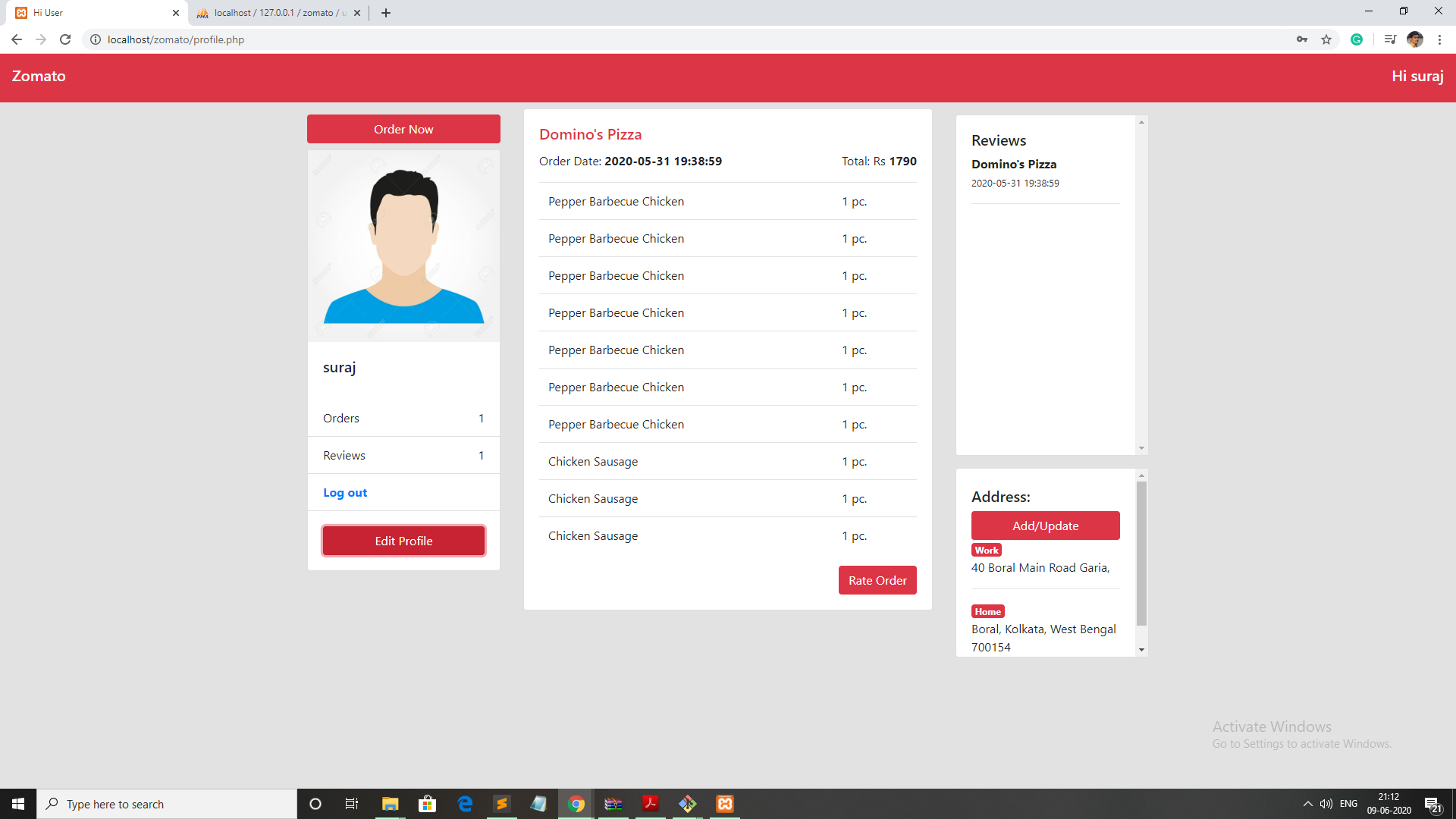Bookmark this page with star icon
This screenshot has height=819, width=1456.
coord(1326,39)
